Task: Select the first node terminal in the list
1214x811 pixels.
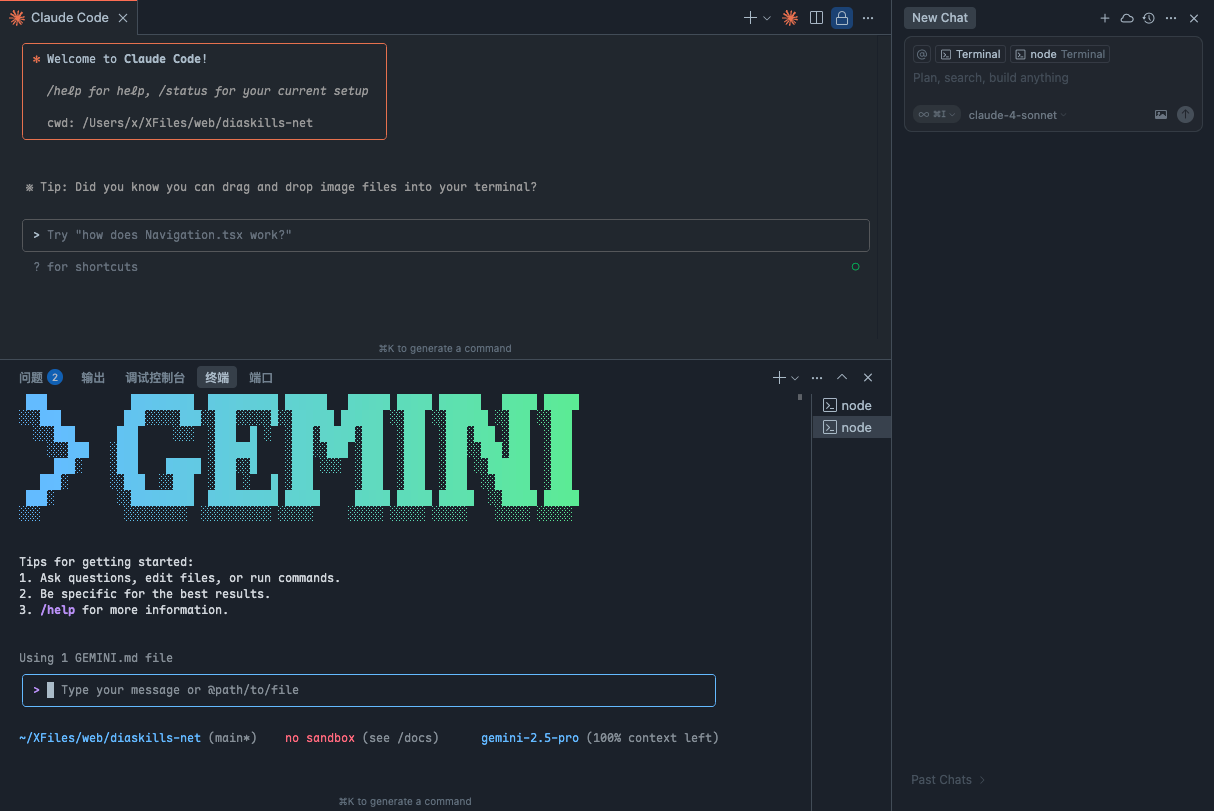Action: click(x=851, y=405)
